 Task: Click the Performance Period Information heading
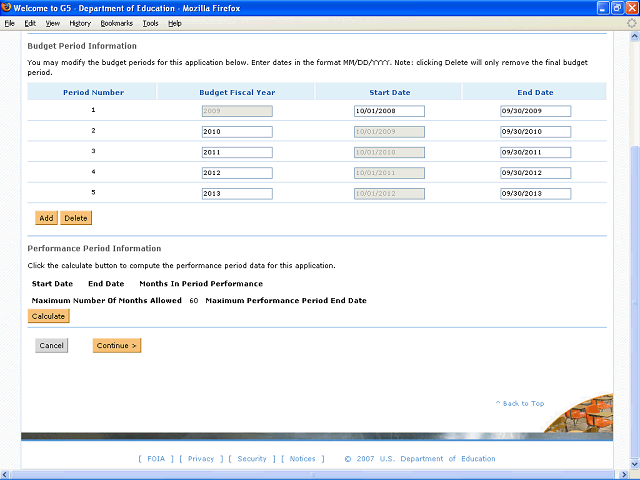click(94, 249)
